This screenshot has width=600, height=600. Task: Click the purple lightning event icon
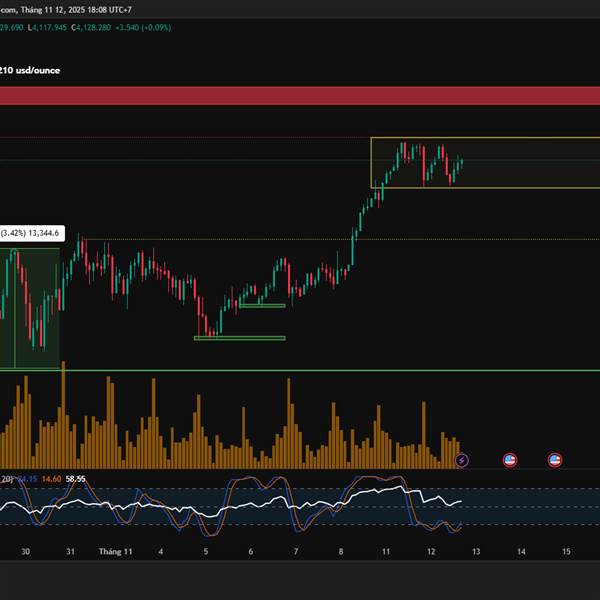tap(462, 460)
